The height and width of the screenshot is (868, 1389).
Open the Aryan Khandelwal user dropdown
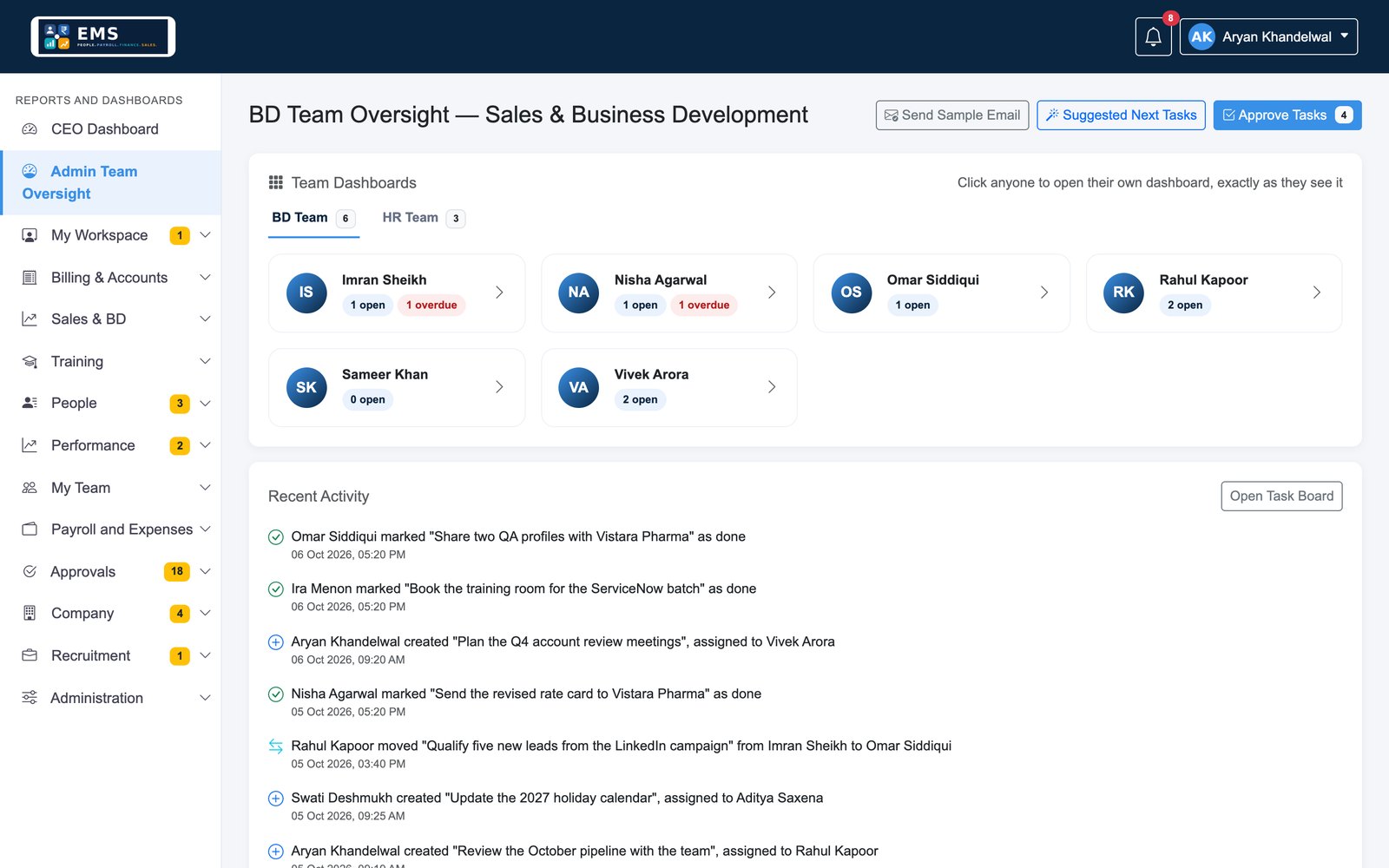pyautogui.click(x=1268, y=36)
